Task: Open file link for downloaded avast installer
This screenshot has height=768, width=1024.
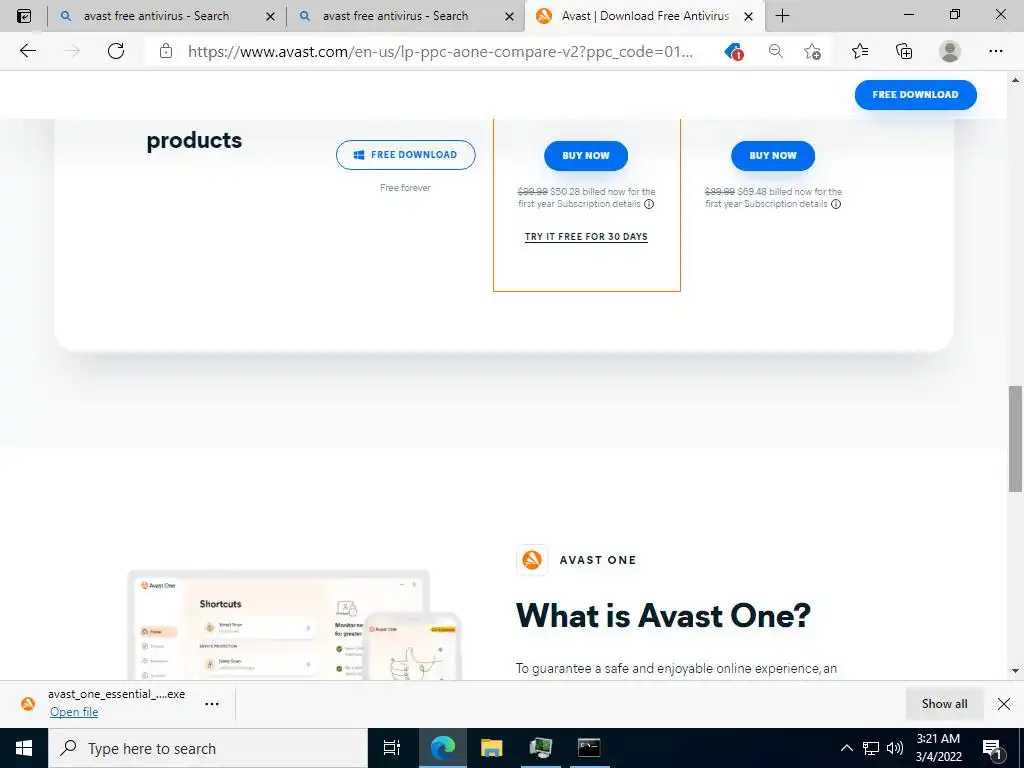Action: pos(74,712)
